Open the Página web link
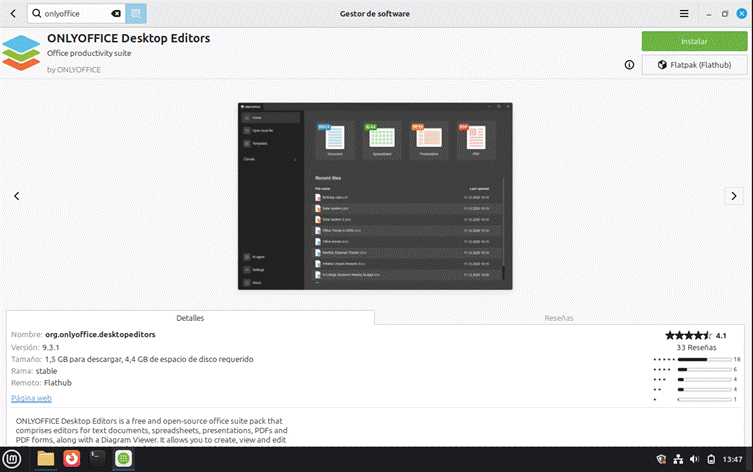 [x=31, y=398]
